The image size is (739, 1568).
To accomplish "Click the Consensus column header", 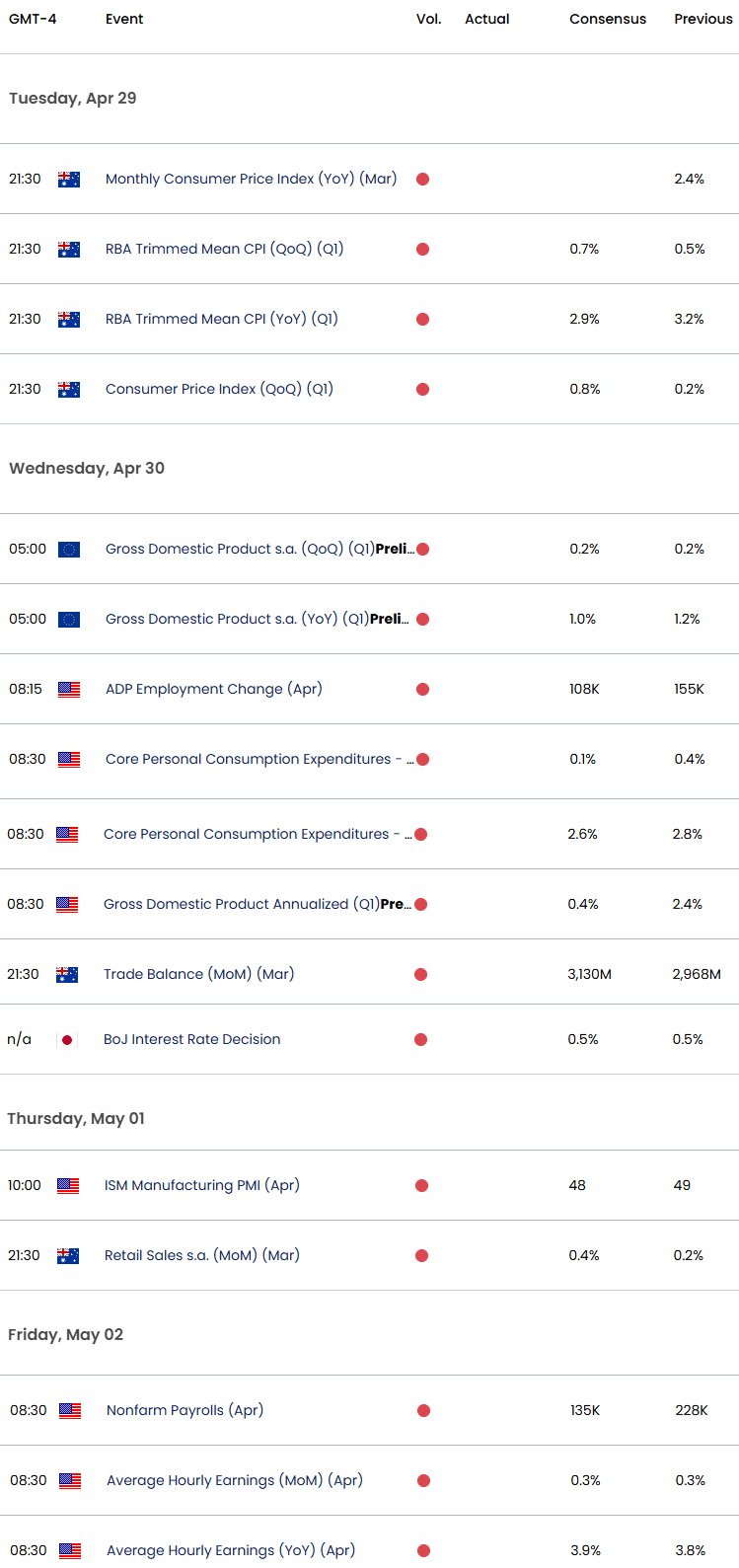I will coord(608,18).
